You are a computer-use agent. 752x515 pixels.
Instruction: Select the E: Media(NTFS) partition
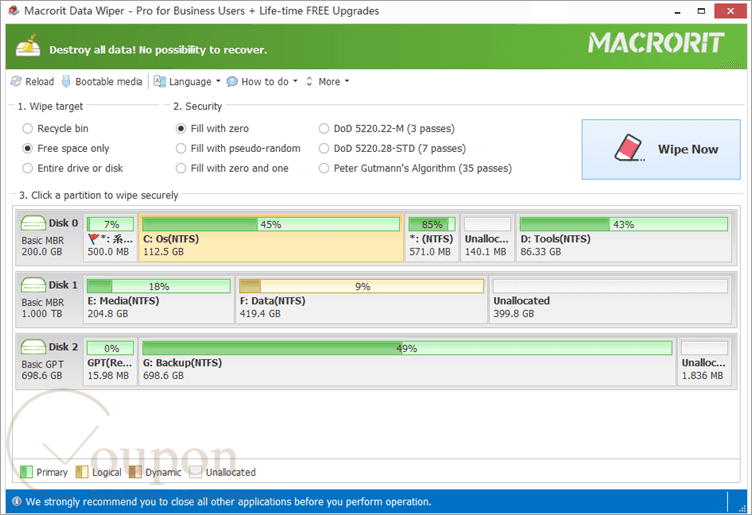coord(159,300)
